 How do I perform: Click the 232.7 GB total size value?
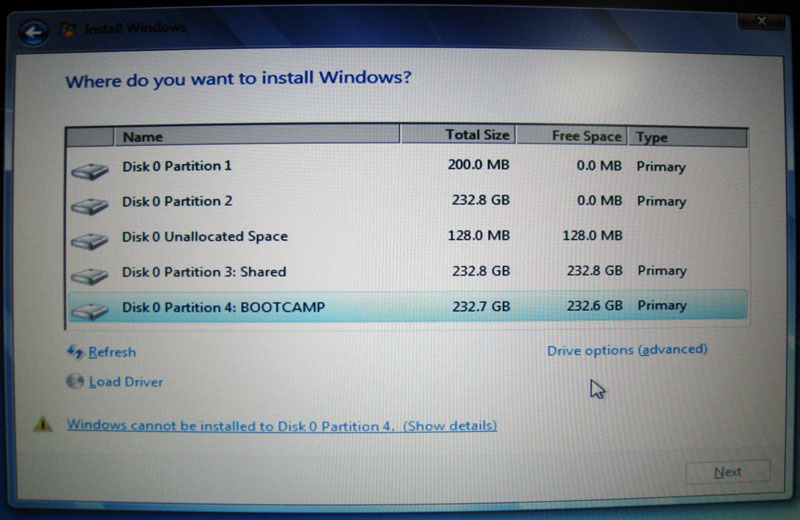pyautogui.click(x=481, y=306)
